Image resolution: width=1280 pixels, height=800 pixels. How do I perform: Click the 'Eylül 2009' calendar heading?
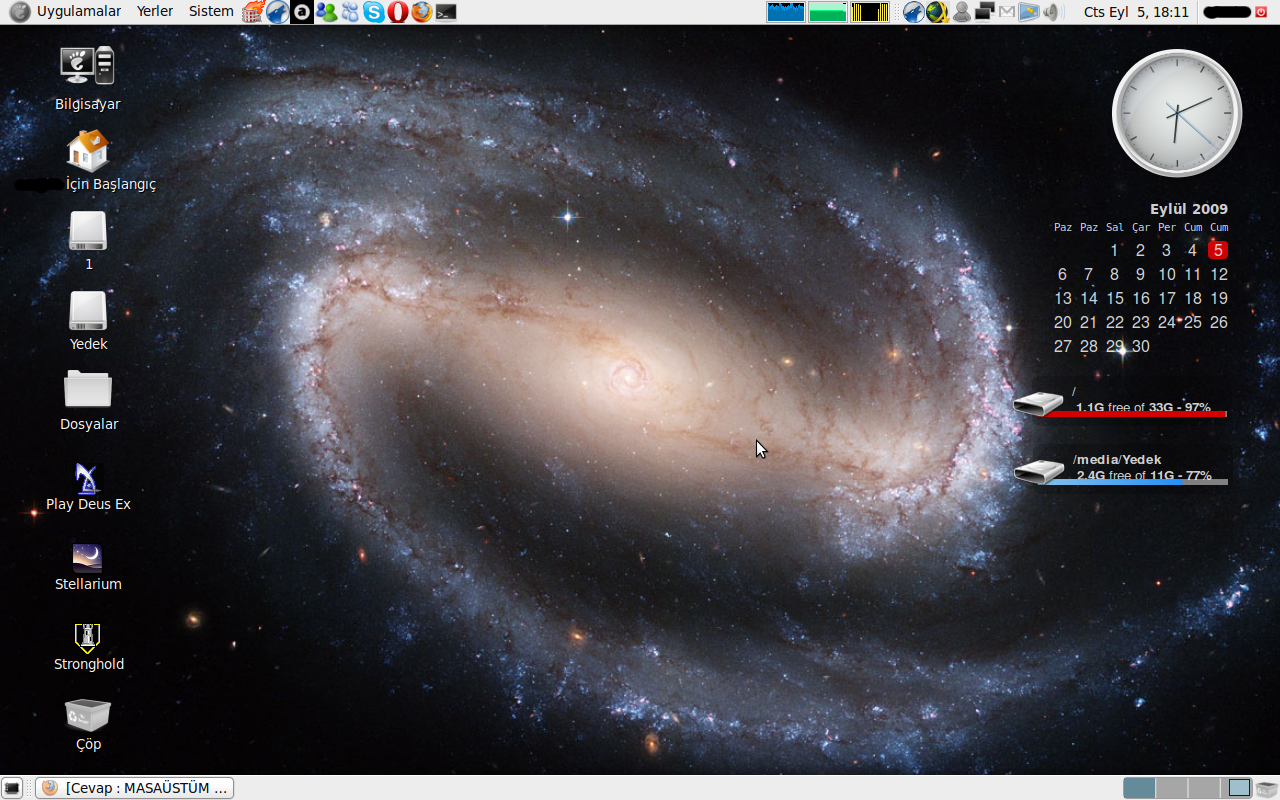coord(1189,209)
